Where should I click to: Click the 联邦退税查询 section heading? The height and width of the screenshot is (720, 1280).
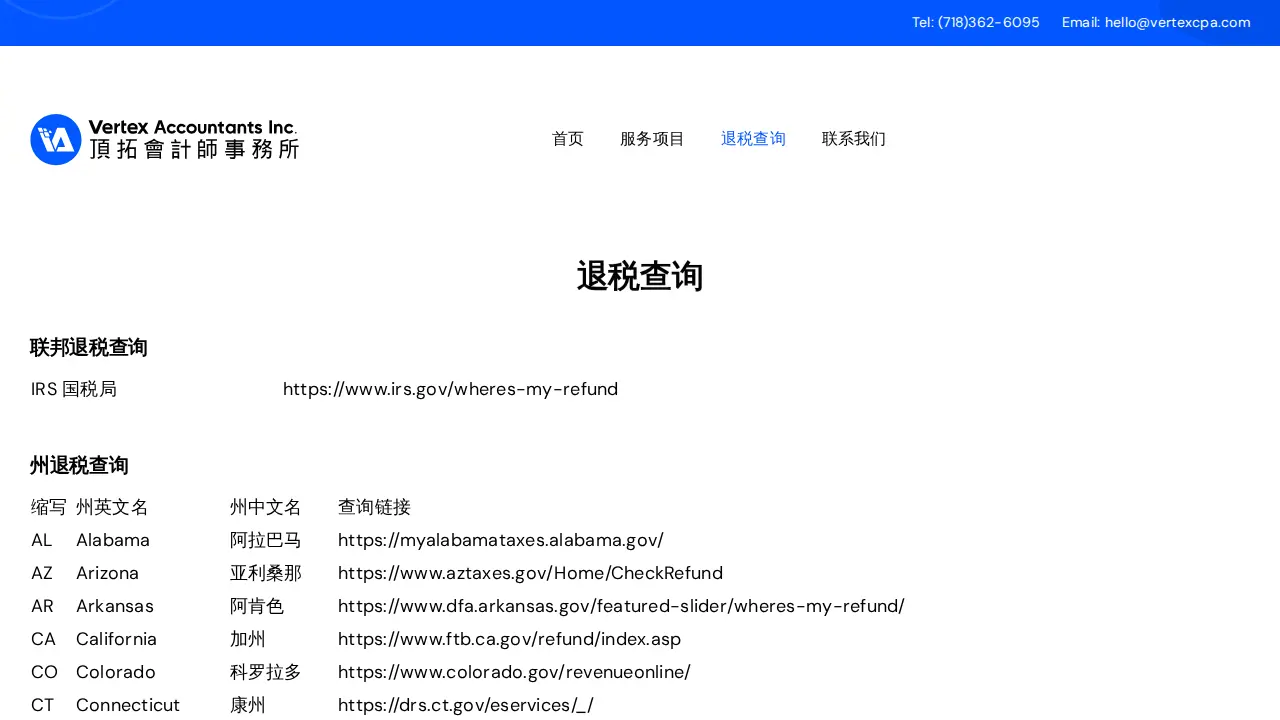point(89,347)
